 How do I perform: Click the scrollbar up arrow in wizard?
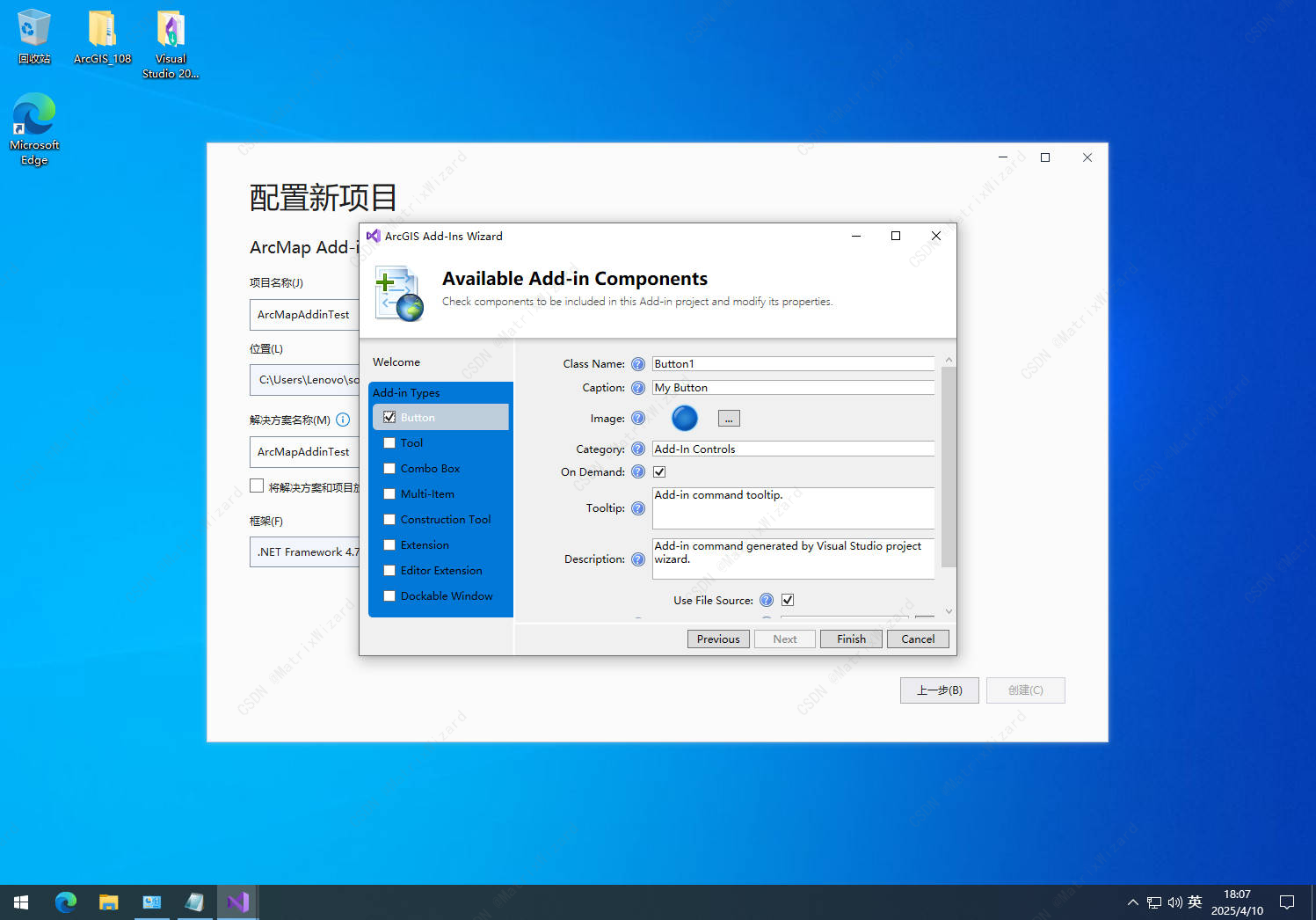tap(949, 360)
